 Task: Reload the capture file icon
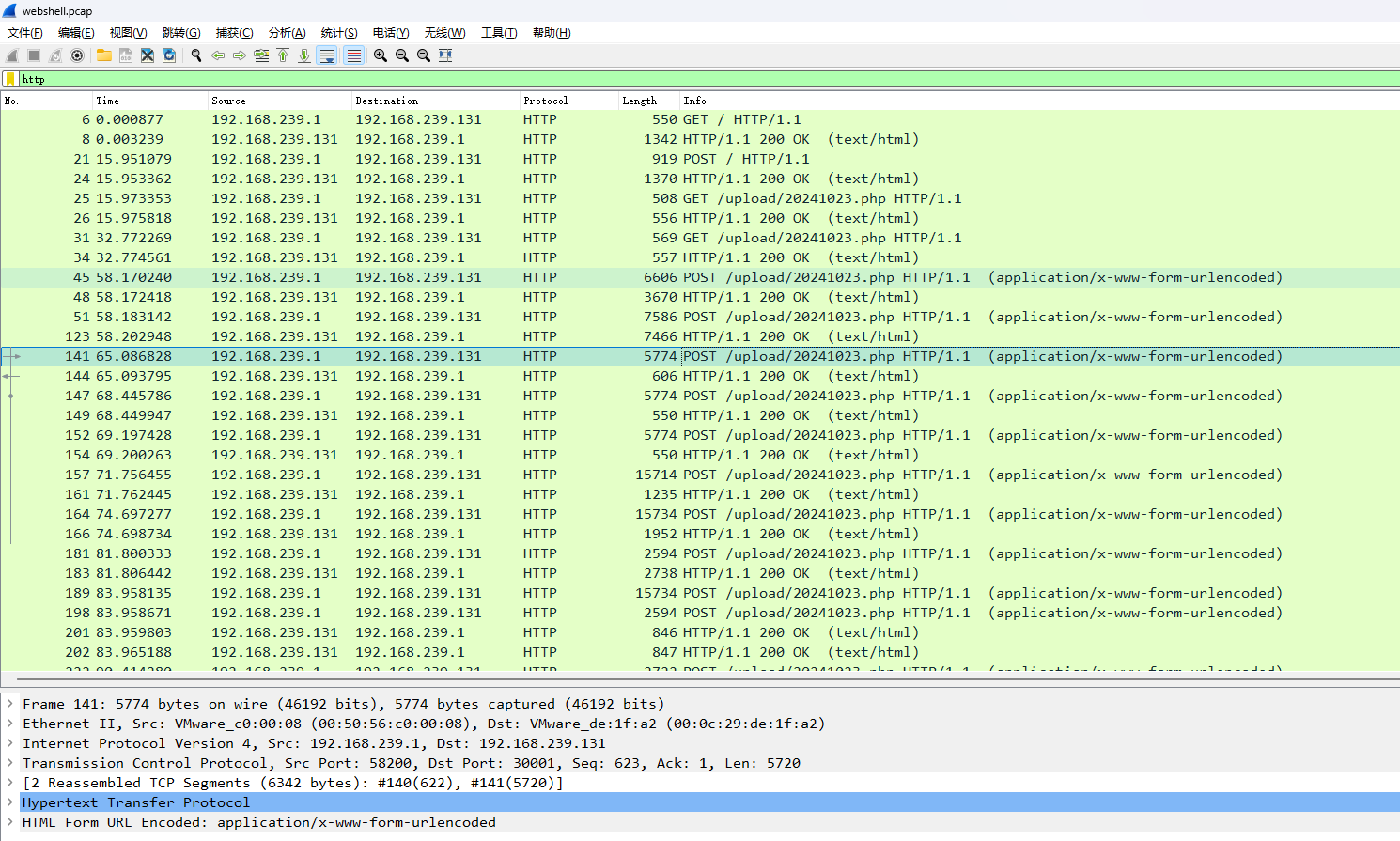[169, 55]
